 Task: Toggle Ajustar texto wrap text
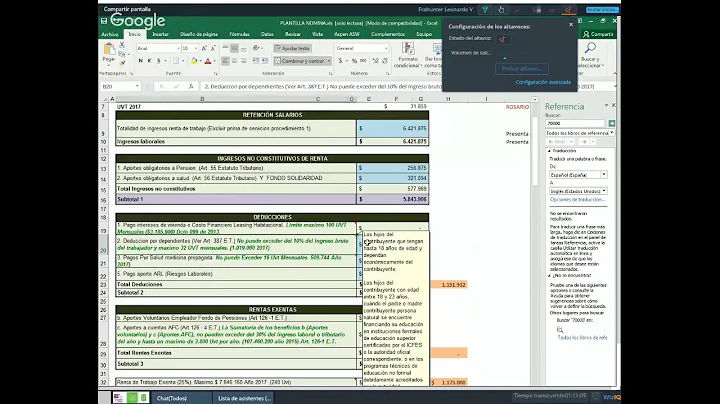point(292,48)
